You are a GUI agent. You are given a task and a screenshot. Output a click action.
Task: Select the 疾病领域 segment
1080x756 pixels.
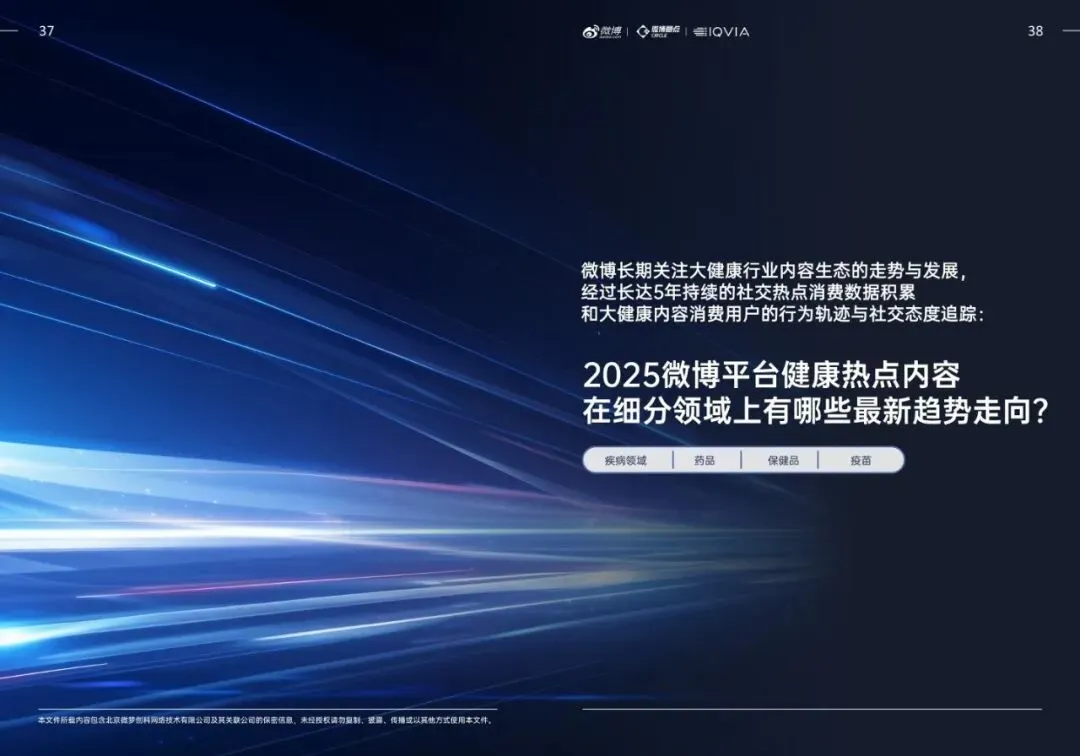tap(625, 461)
